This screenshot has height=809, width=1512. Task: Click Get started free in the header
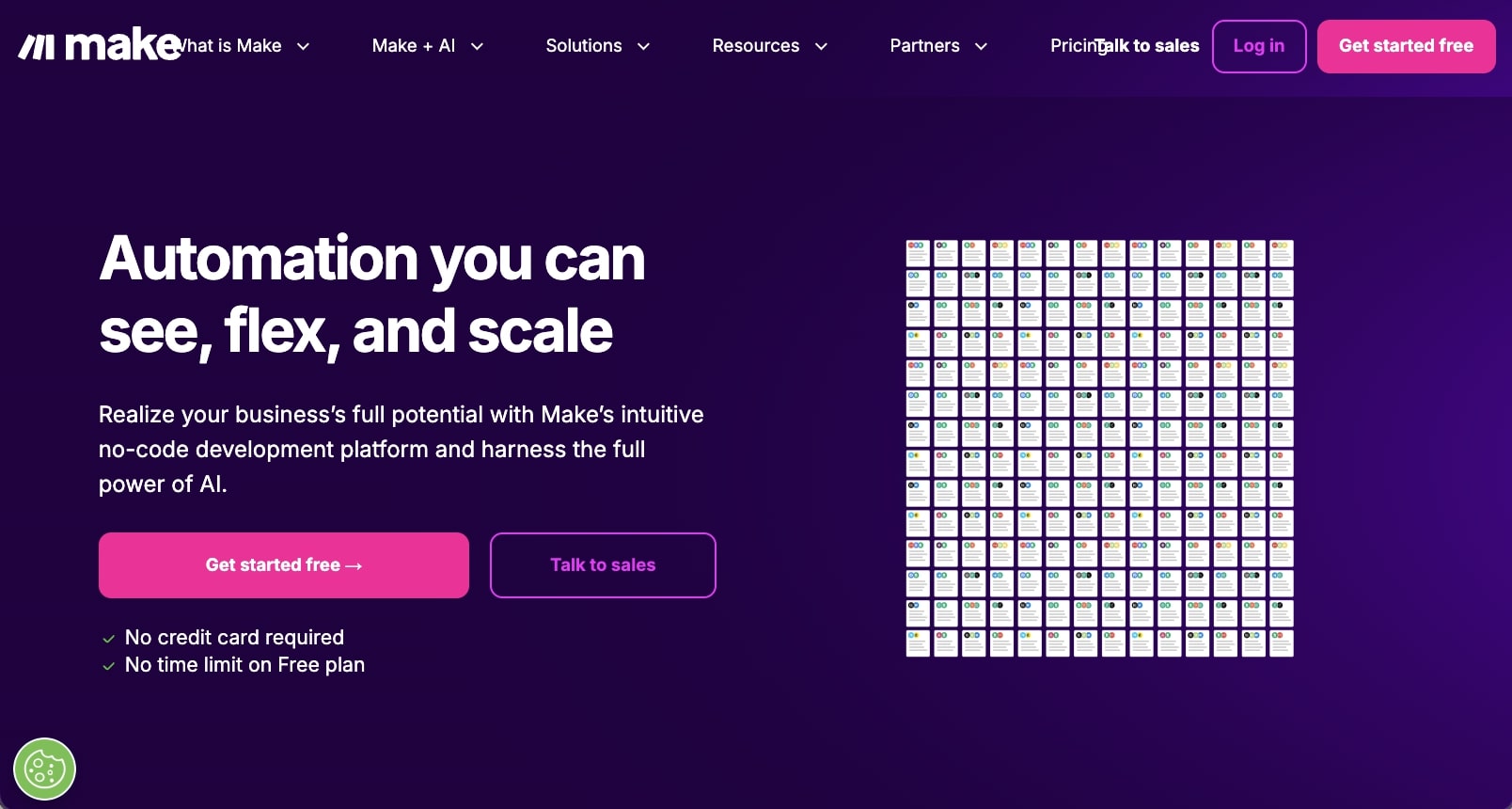click(1407, 46)
